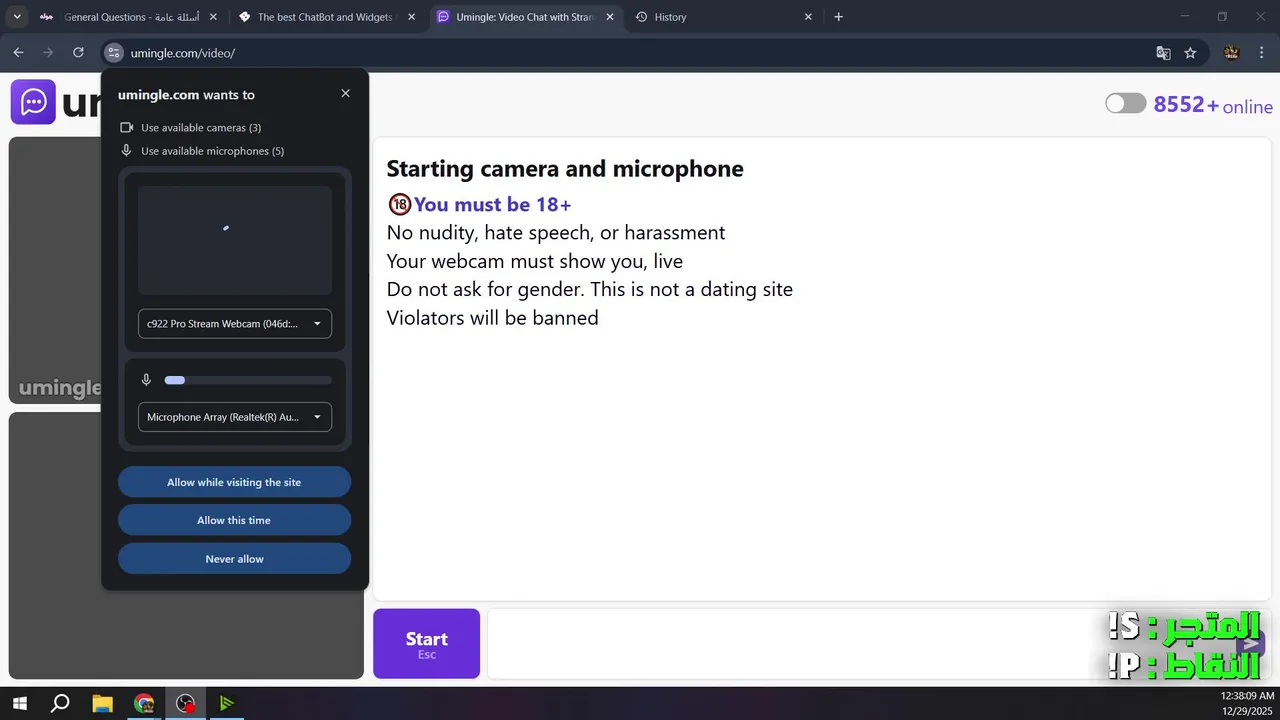Click 'No nudity, hate speech, or harassment' text

[x=556, y=233]
